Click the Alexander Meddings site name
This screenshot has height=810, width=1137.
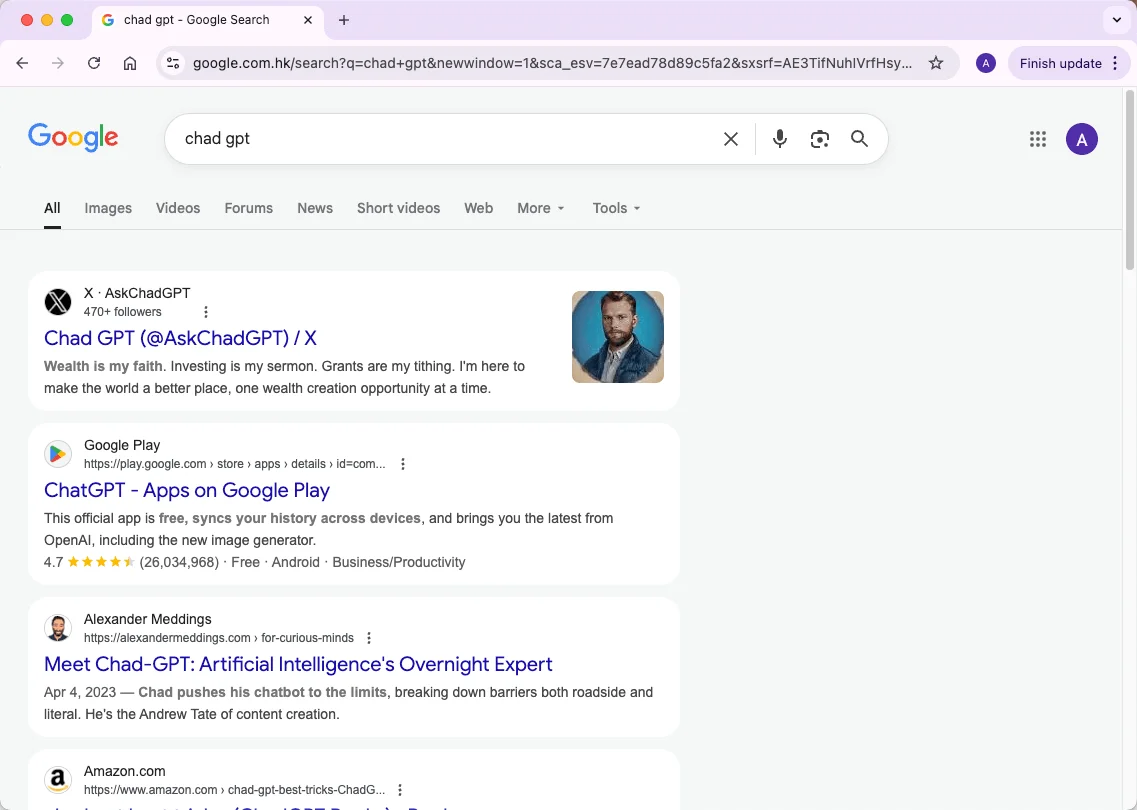(x=148, y=619)
